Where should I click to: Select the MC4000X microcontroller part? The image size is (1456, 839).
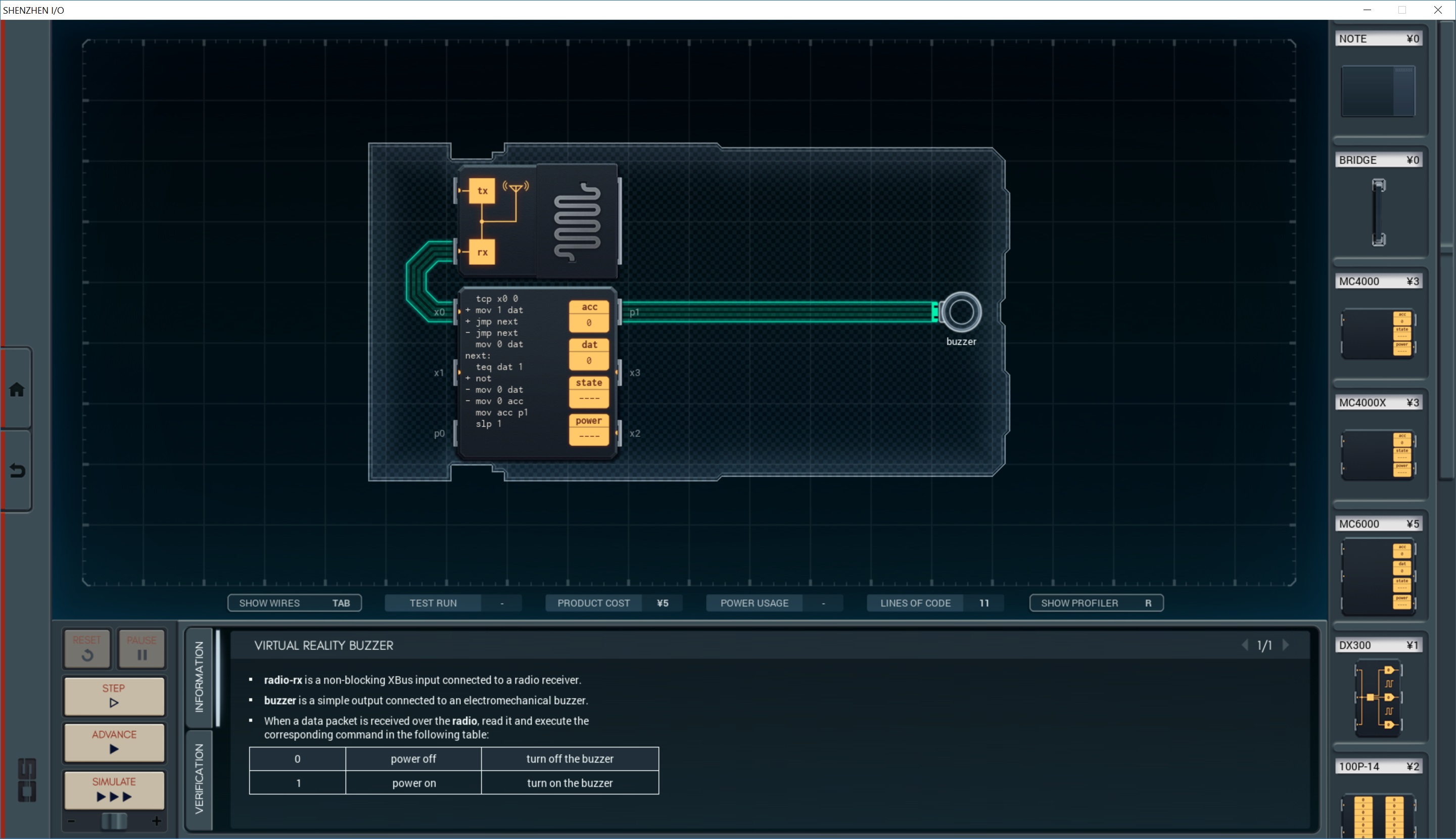coord(1378,455)
